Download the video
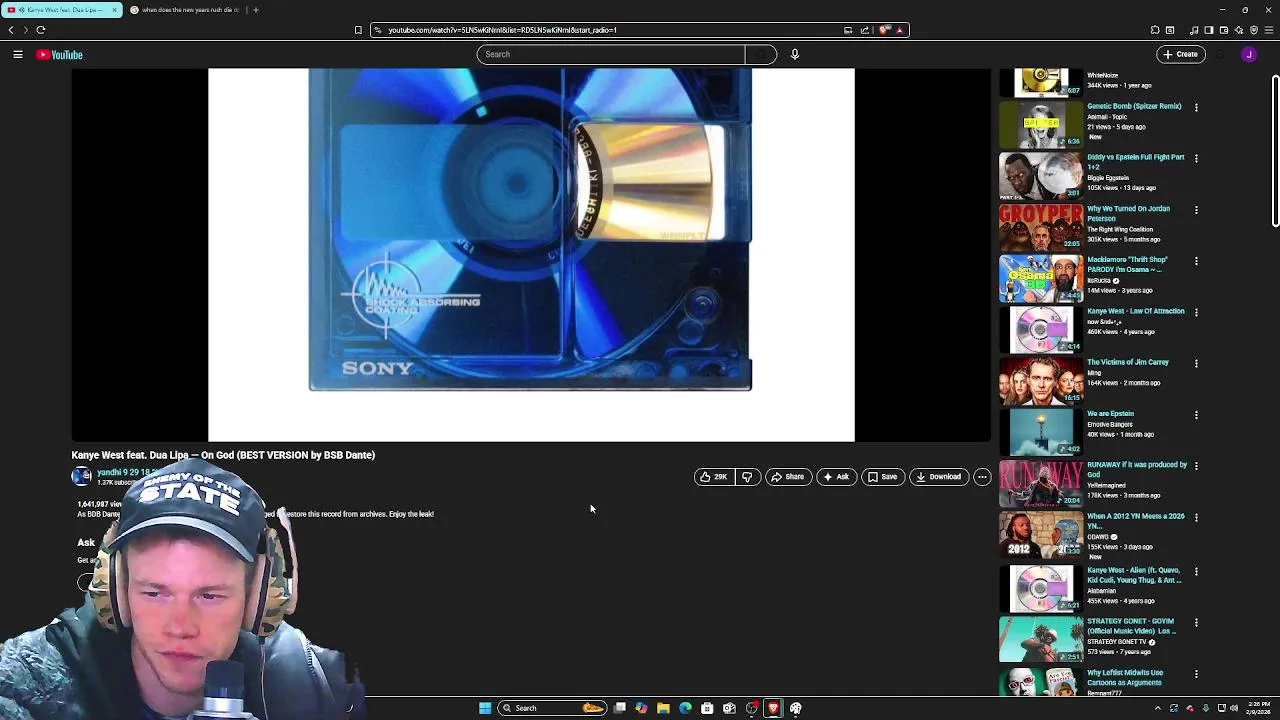 (x=939, y=477)
